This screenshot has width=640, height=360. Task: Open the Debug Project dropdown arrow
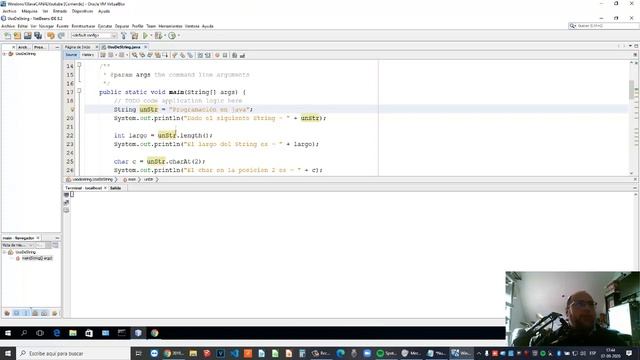(x=164, y=36)
